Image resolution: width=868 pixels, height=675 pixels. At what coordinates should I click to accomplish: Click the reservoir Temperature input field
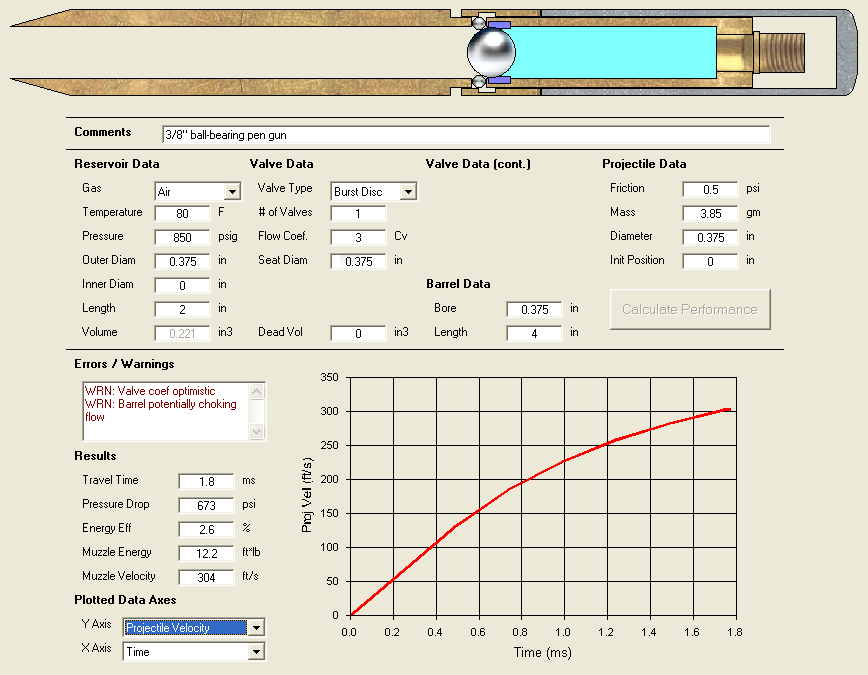click(182, 213)
